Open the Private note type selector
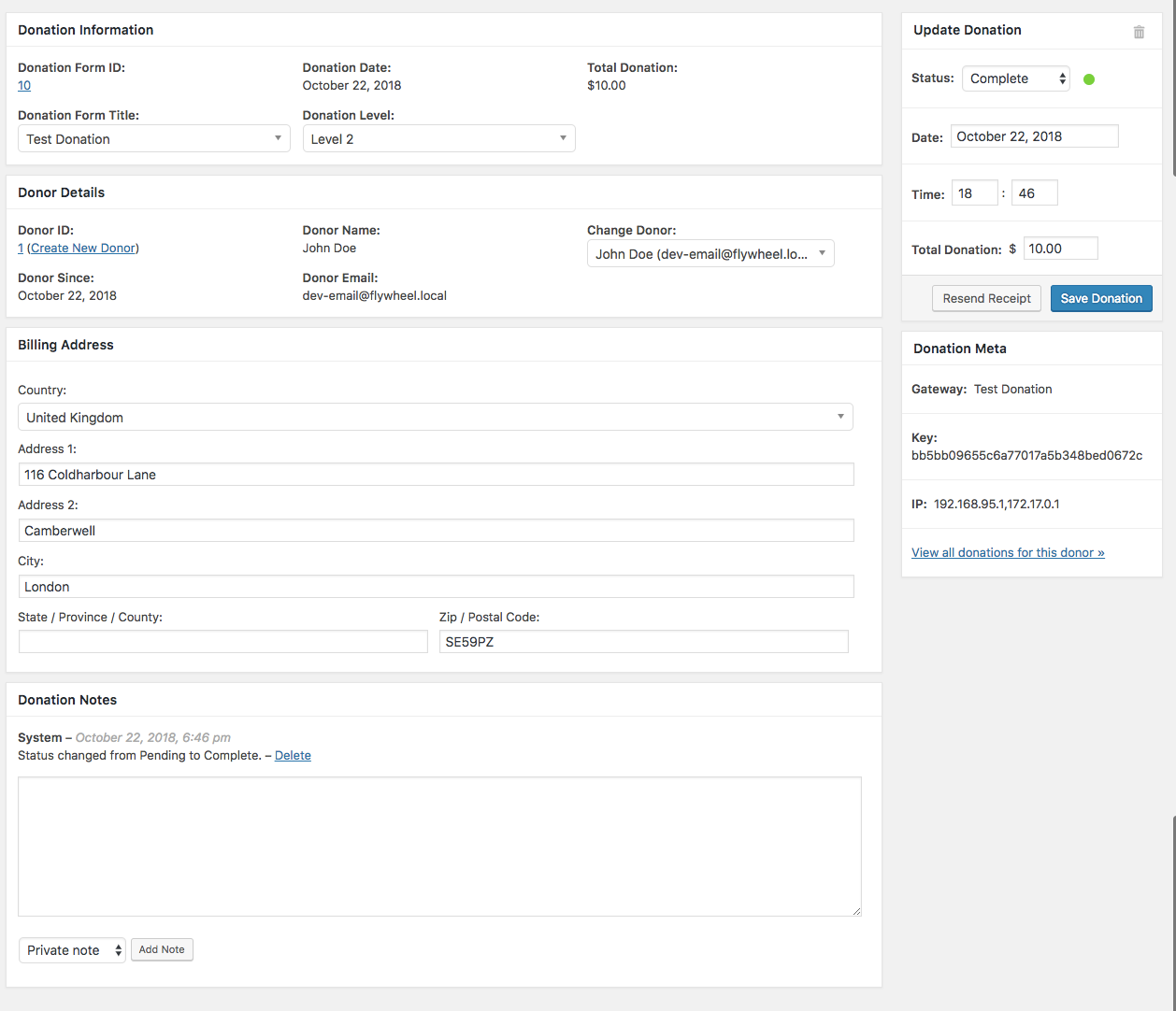Screen dimensions: 1176x1011 72,950
